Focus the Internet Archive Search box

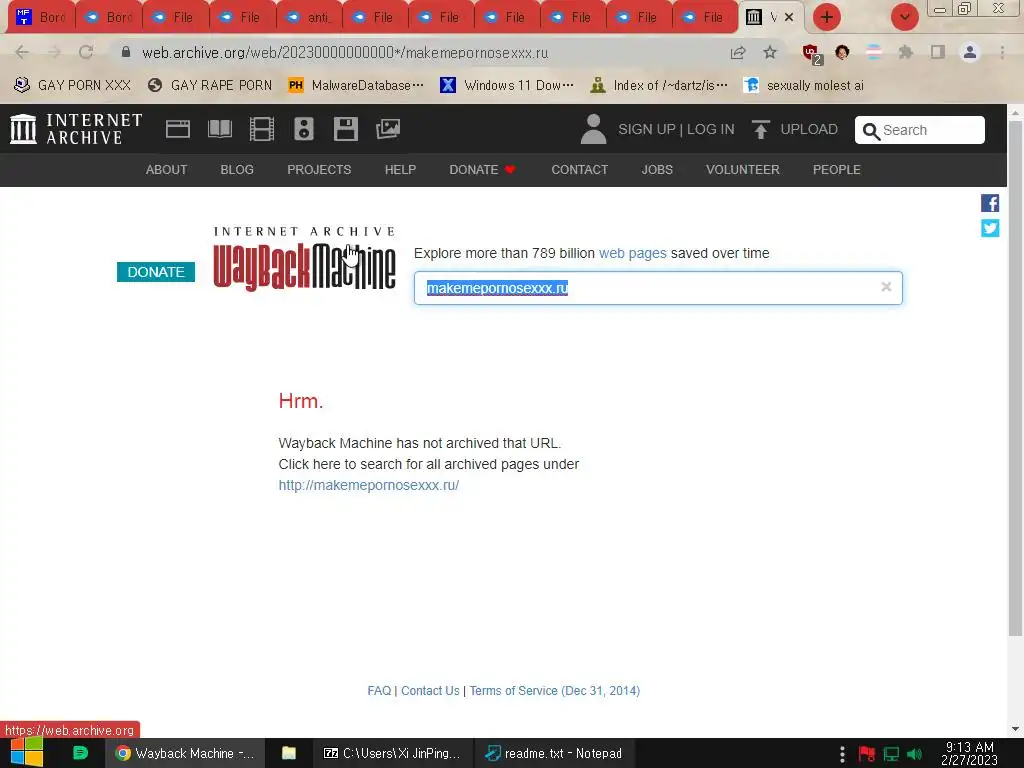click(920, 130)
